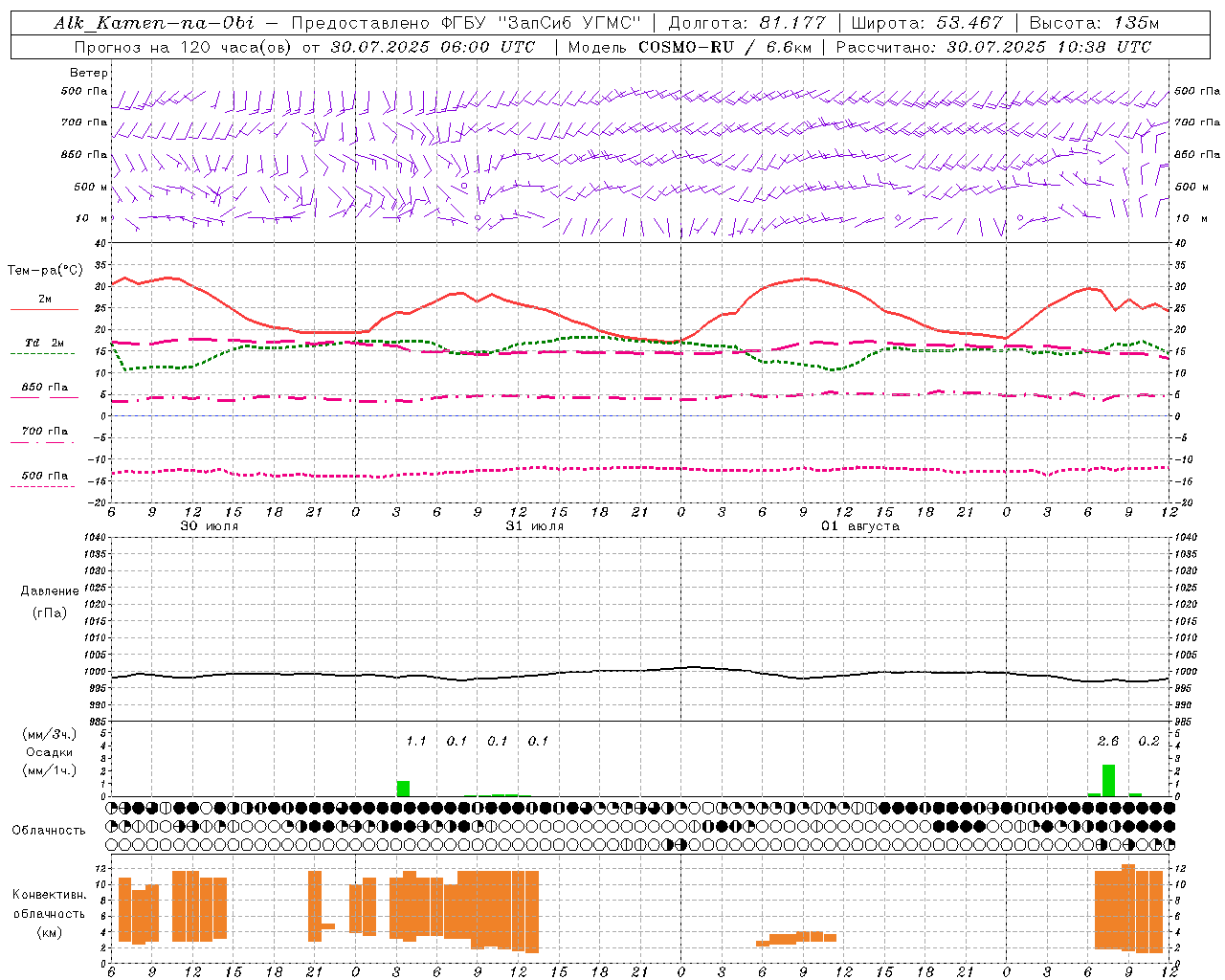
Task: Click the Конвективн. panel label
Action: point(50,895)
